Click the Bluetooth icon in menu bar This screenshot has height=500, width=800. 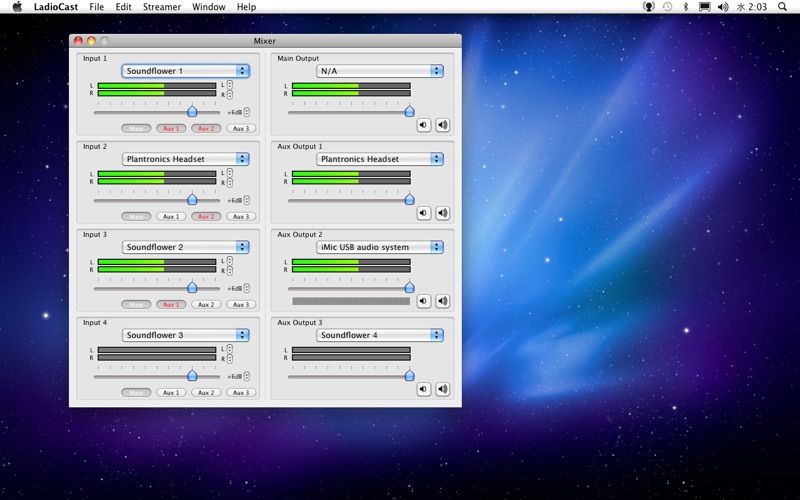tap(686, 7)
